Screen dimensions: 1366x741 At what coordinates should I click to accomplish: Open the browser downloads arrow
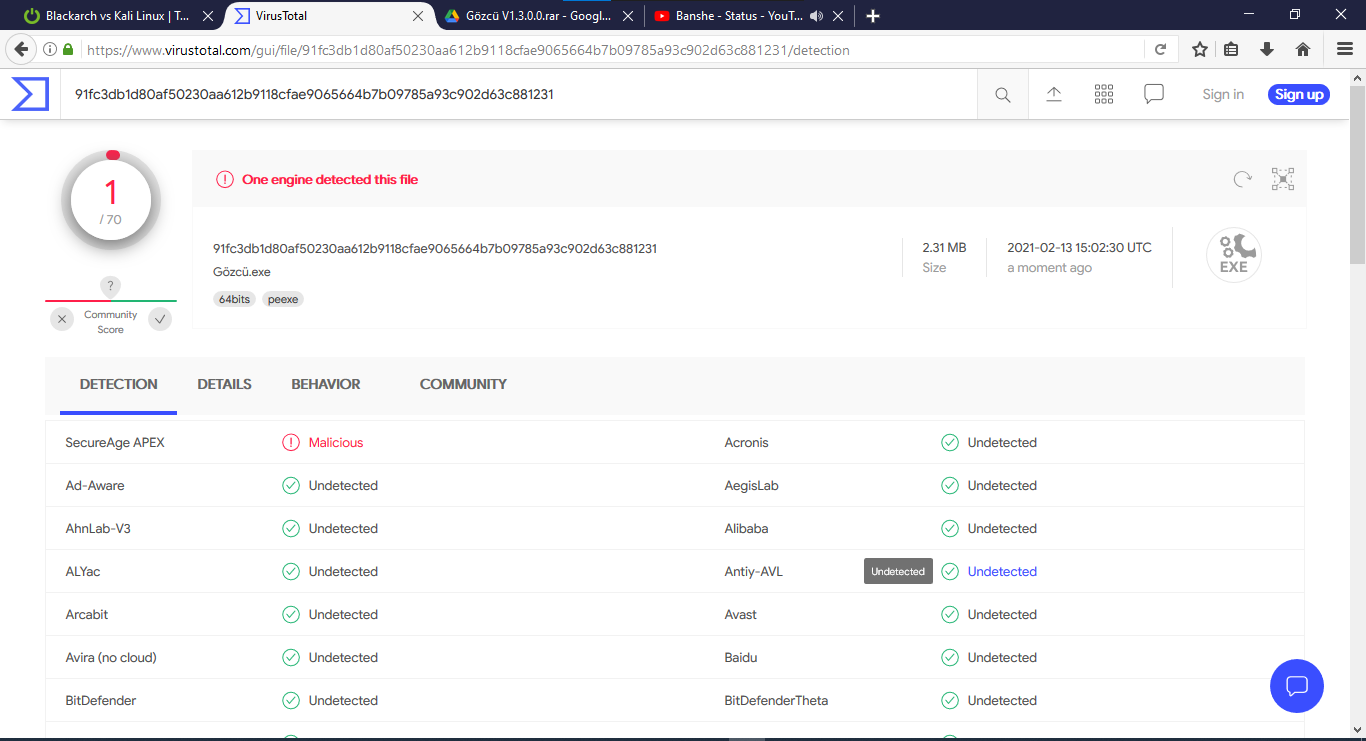(x=1267, y=49)
